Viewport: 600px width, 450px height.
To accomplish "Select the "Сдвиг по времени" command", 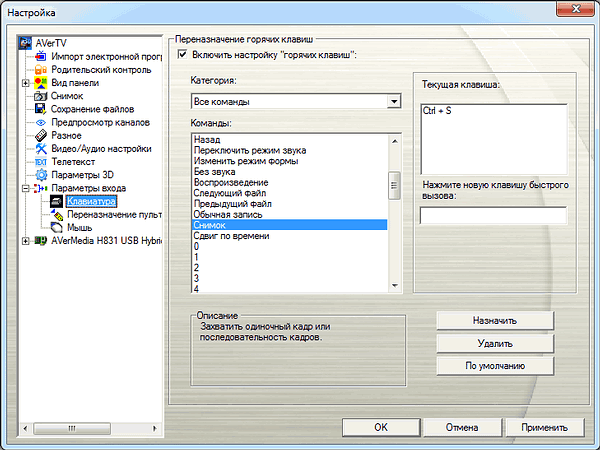I will [x=290, y=236].
